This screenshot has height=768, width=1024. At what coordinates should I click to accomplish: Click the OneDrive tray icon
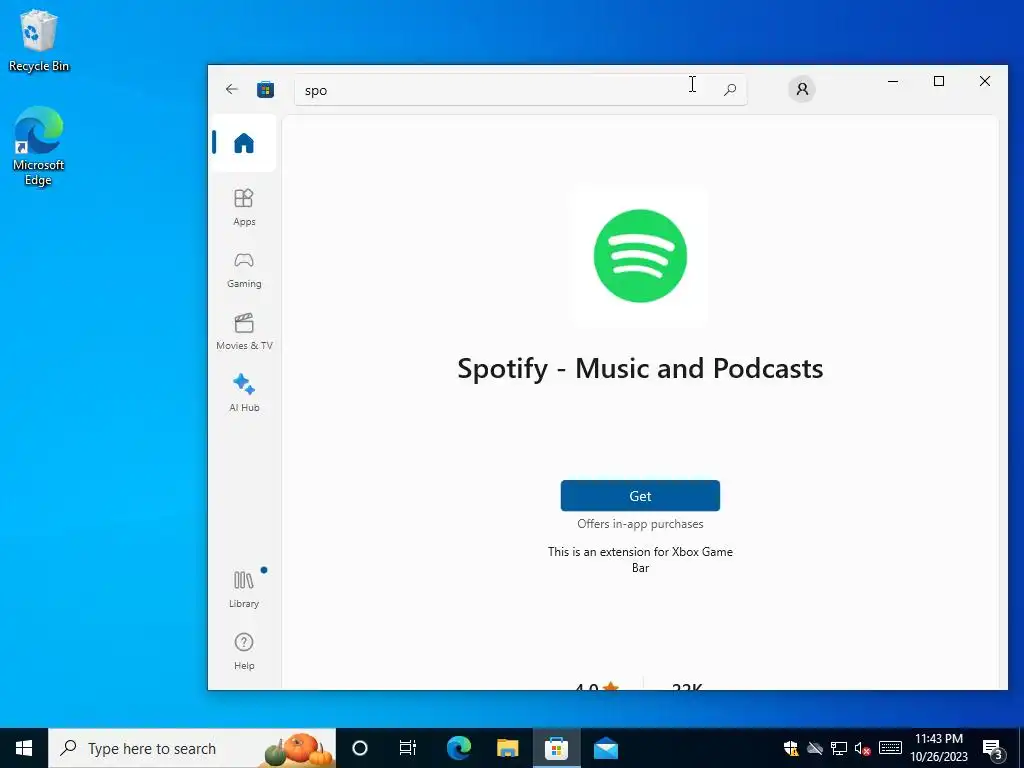(814, 748)
